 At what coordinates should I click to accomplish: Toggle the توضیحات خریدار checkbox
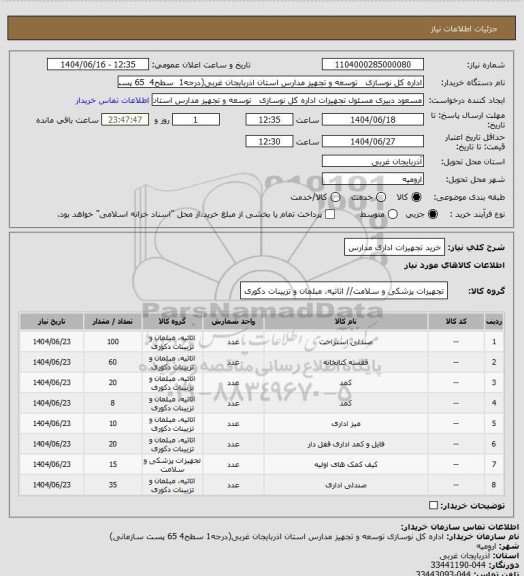click(434, 505)
